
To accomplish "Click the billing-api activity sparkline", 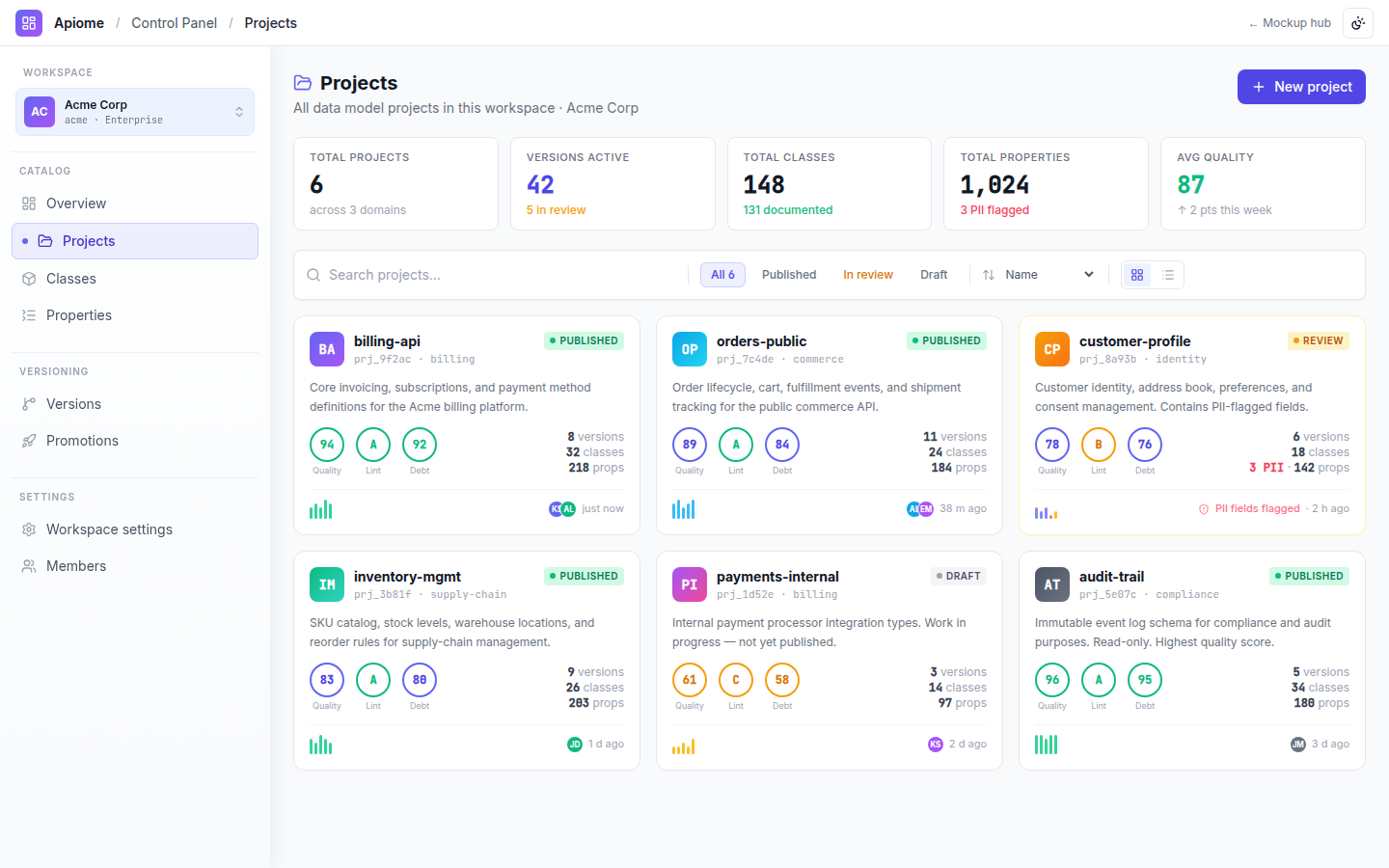I will [321, 509].
